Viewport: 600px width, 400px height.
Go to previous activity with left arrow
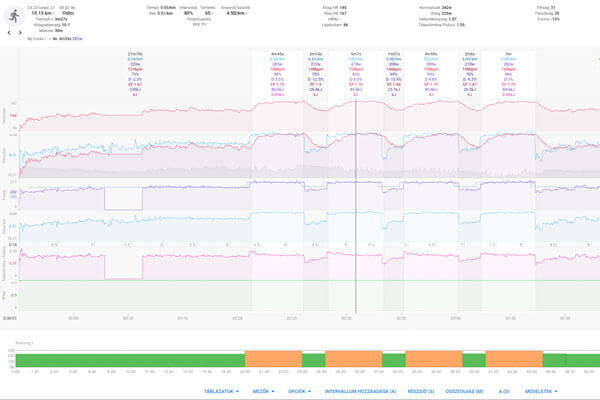(10, 32)
